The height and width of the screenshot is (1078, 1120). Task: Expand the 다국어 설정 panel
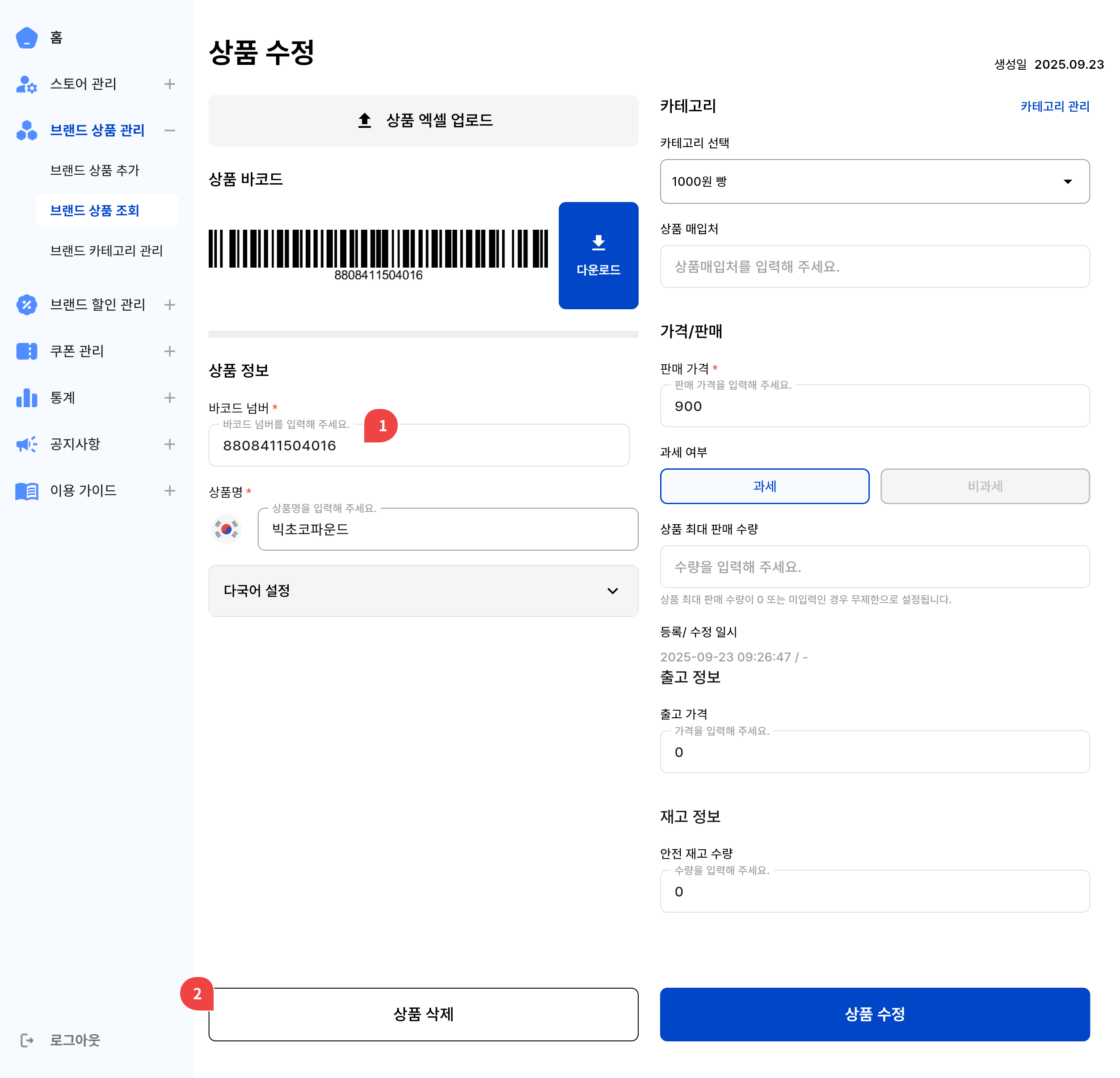[423, 590]
